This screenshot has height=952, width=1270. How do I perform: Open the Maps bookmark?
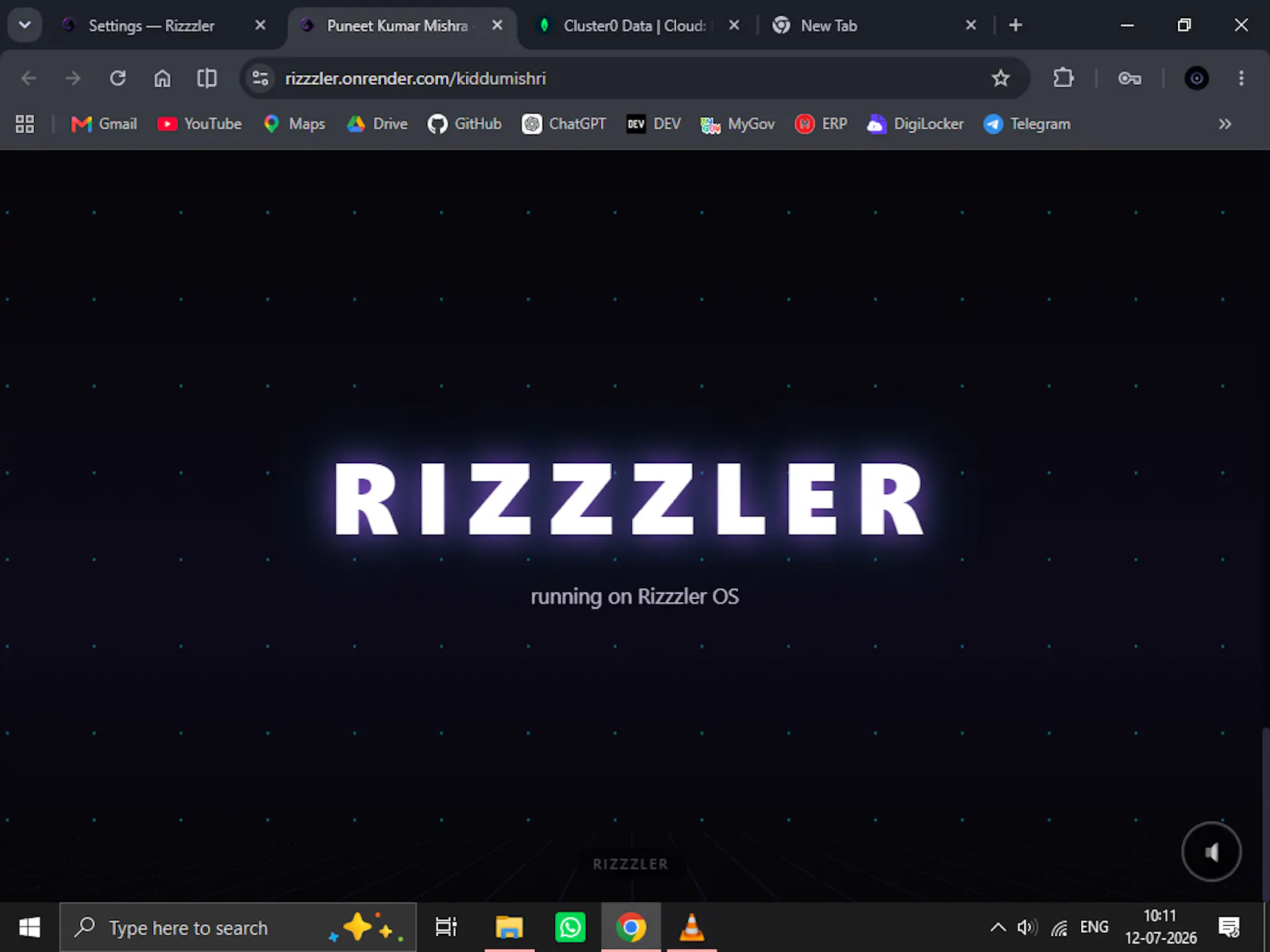(x=294, y=124)
